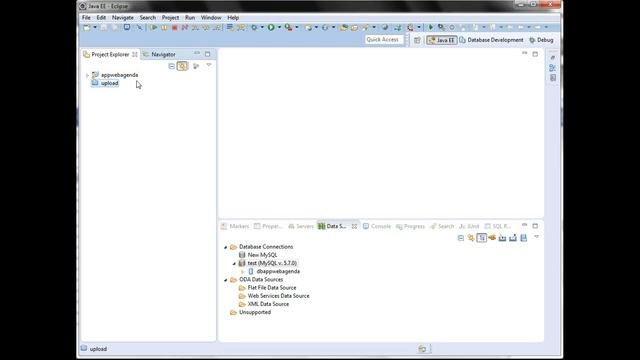Select the appwebagenda project
This screenshot has width=640, height=360.
(x=119, y=75)
